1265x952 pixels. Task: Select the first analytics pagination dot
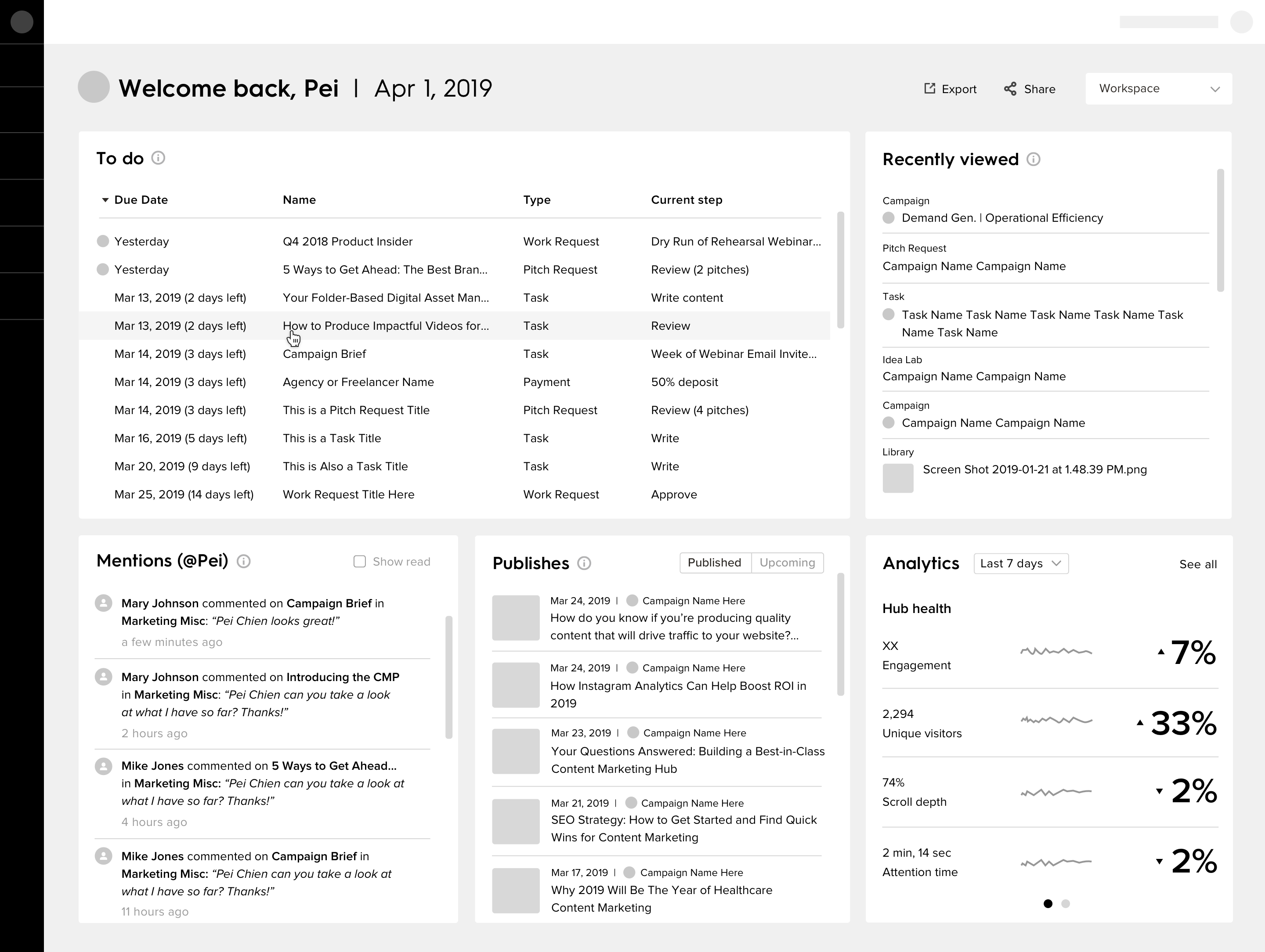pos(1048,904)
